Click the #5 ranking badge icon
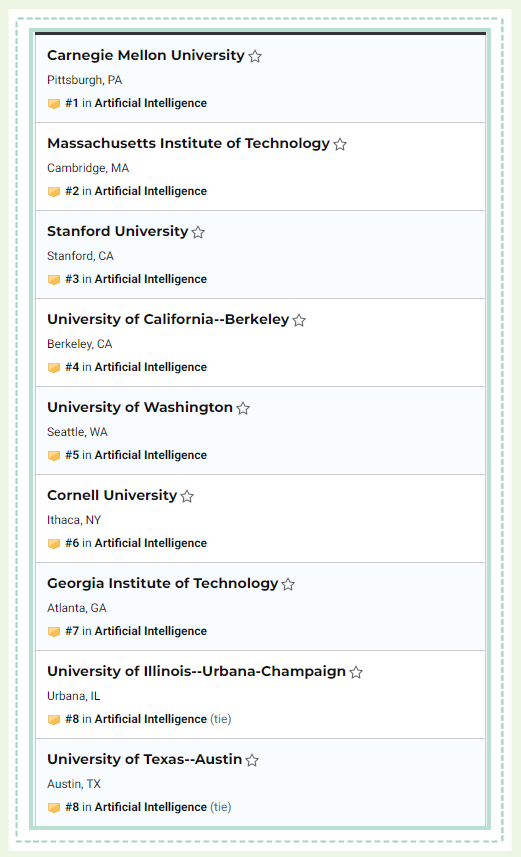The width and height of the screenshot is (521, 857). tap(54, 455)
